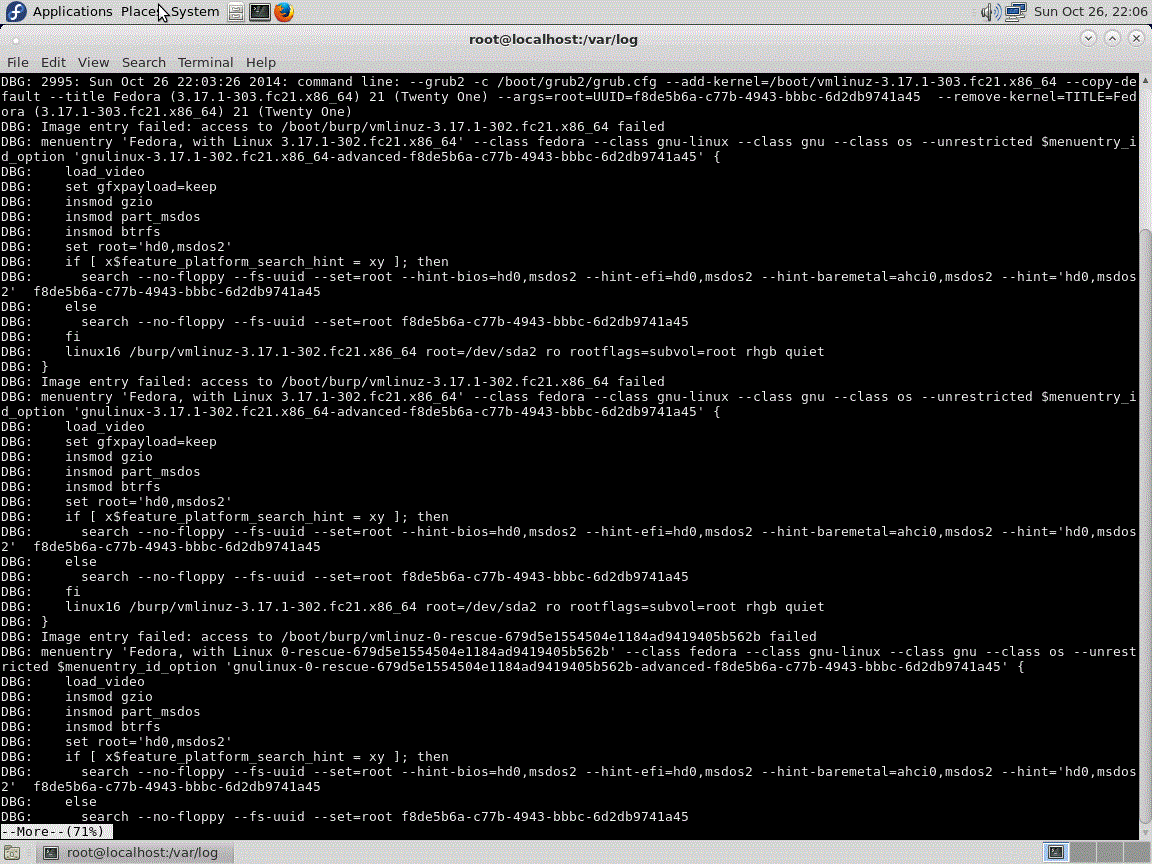The width and height of the screenshot is (1152, 864).
Task: Launch a terminal from the top panel launcher
Action: point(259,12)
